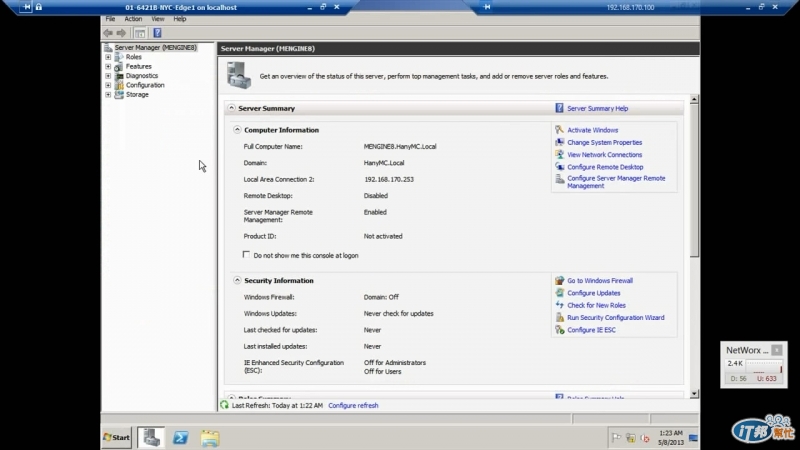This screenshot has height=450, width=800.
Task: Open Server Summary Help link
Action: click(597, 109)
